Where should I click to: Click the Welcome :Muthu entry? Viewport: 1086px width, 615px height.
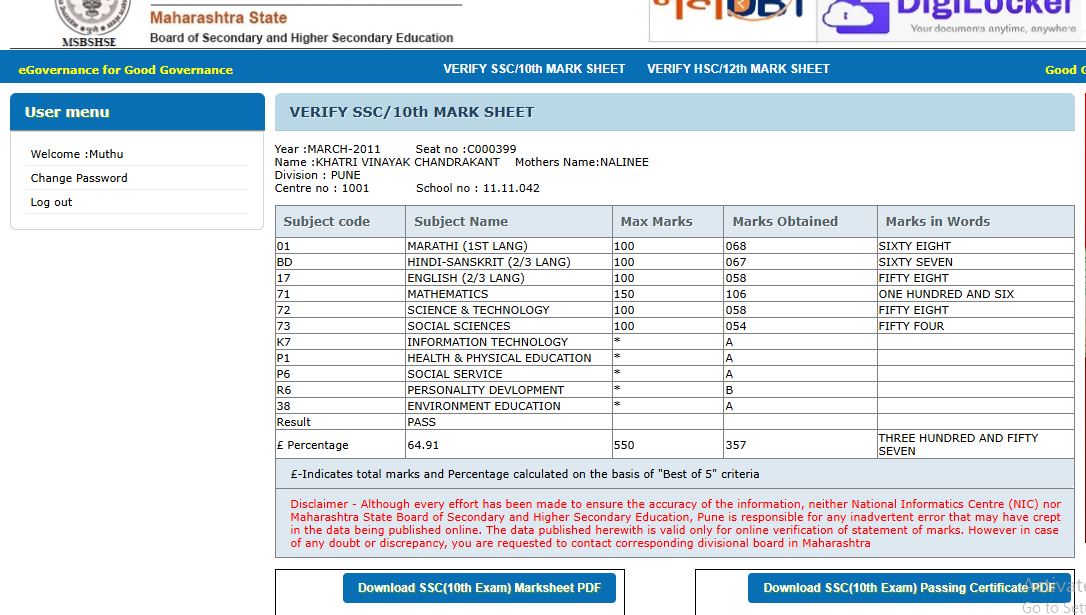pos(77,154)
